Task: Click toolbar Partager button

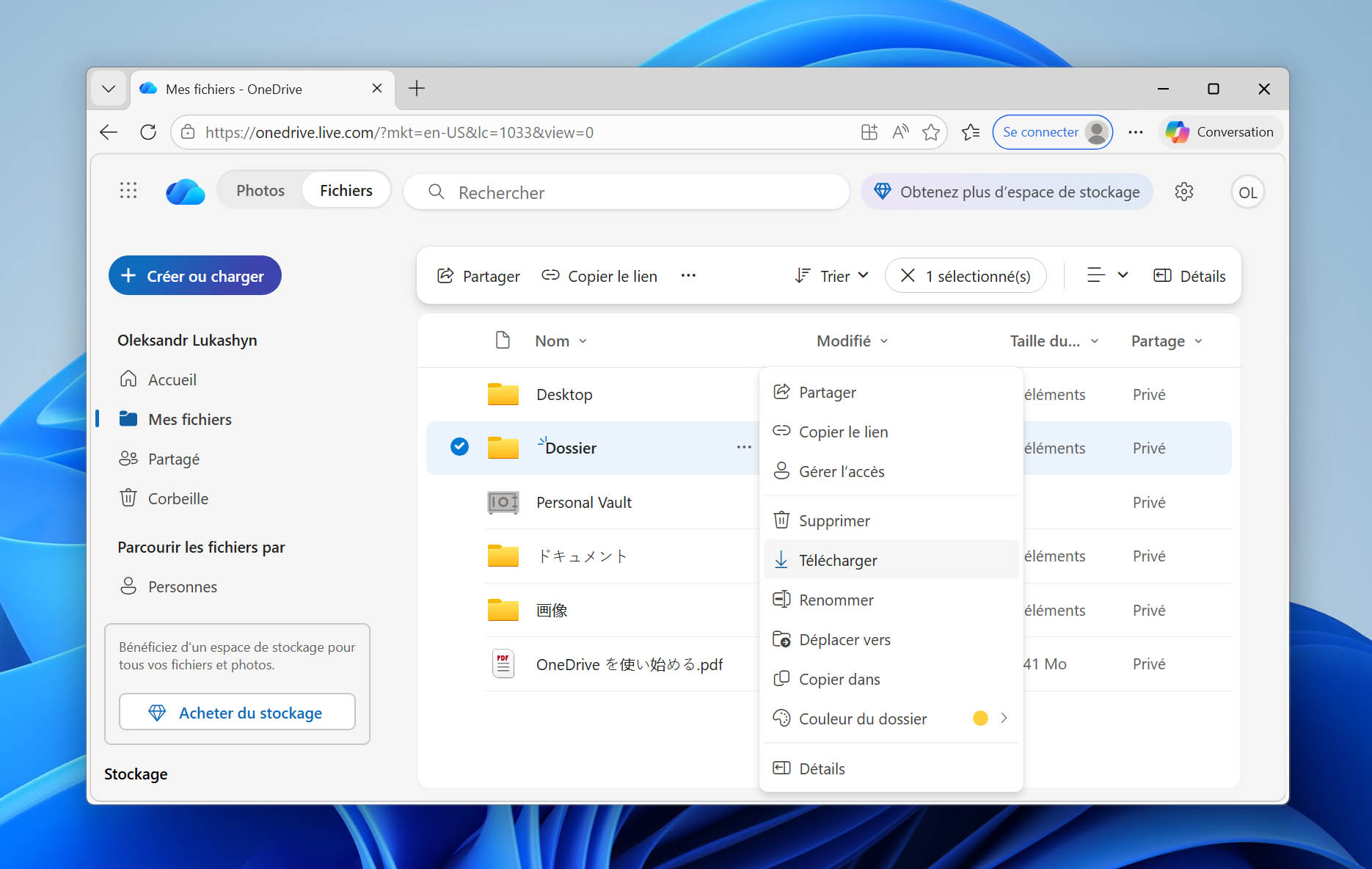Action: coord(478,276)
